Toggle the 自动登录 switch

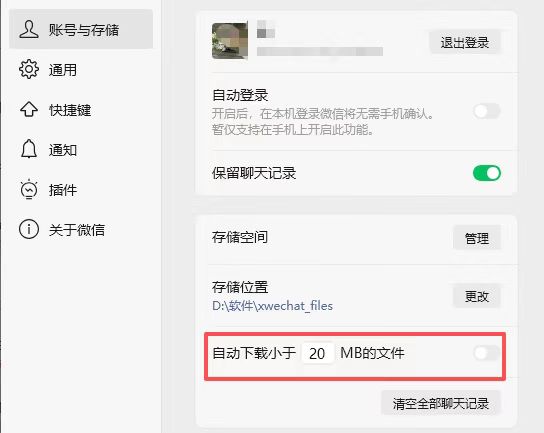(x=487, y=111)
